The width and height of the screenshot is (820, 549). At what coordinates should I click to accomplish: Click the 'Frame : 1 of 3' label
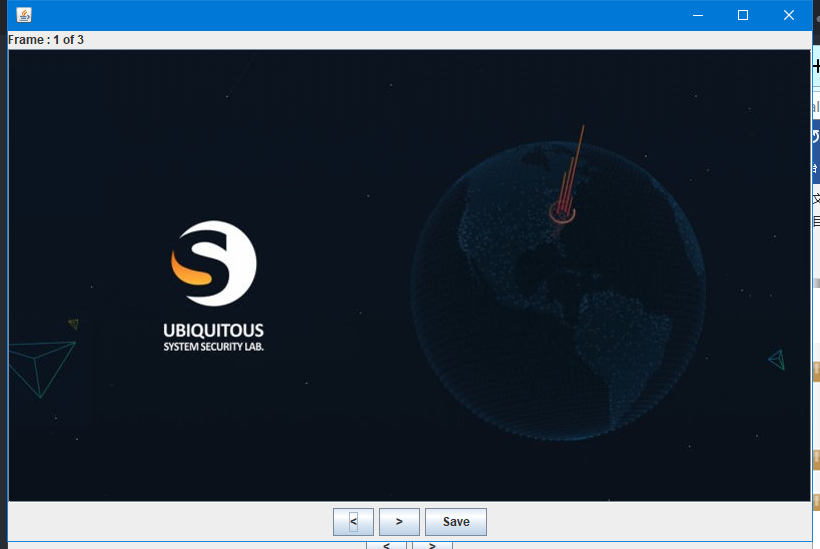tap(46, 40)
